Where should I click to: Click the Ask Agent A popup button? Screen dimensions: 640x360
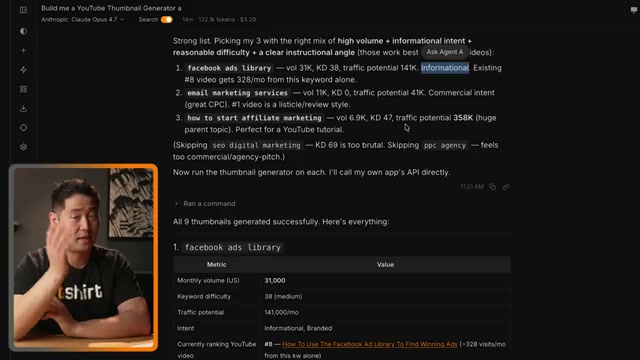point(445,52)
